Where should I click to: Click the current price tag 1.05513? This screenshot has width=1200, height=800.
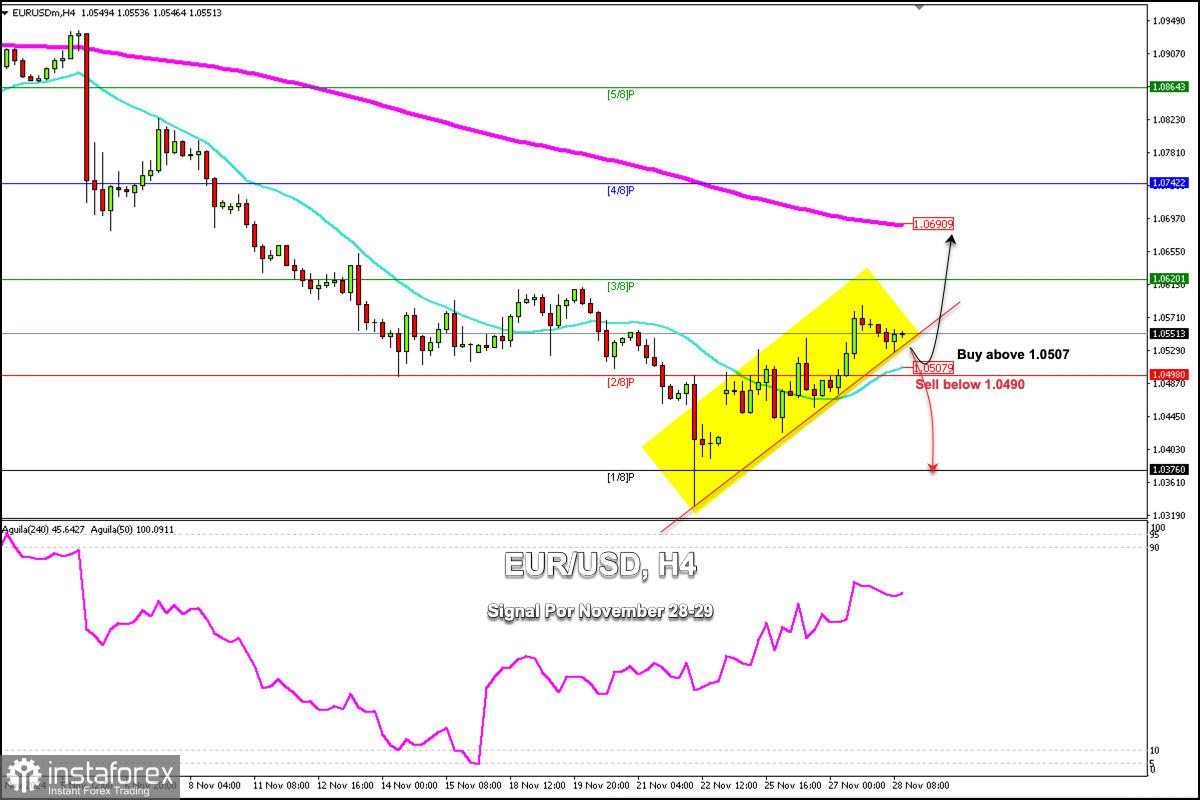pyautogui.click(x=1170, y=334)
